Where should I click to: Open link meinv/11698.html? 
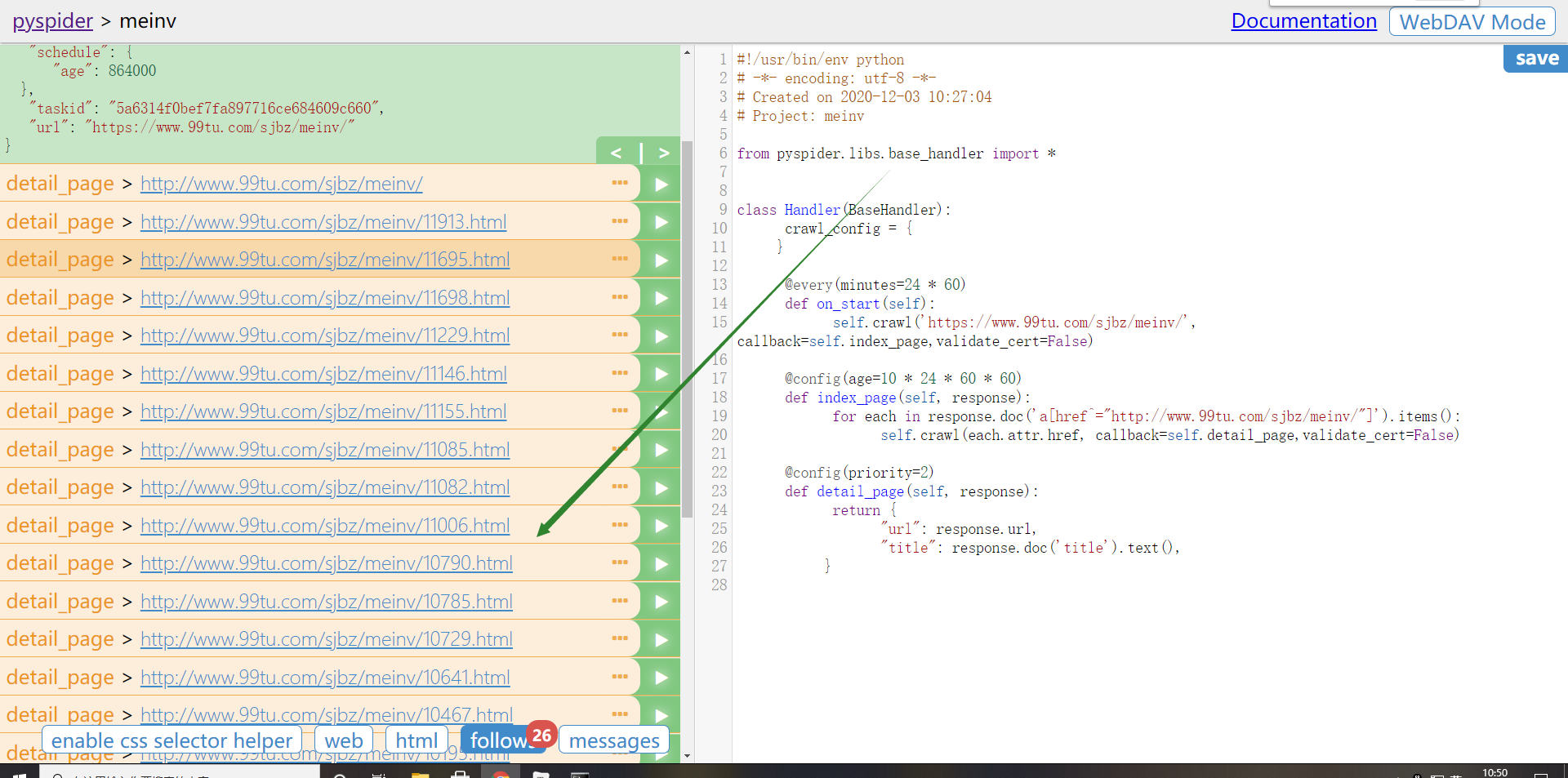pyautogui.click(x=325, y=298)
